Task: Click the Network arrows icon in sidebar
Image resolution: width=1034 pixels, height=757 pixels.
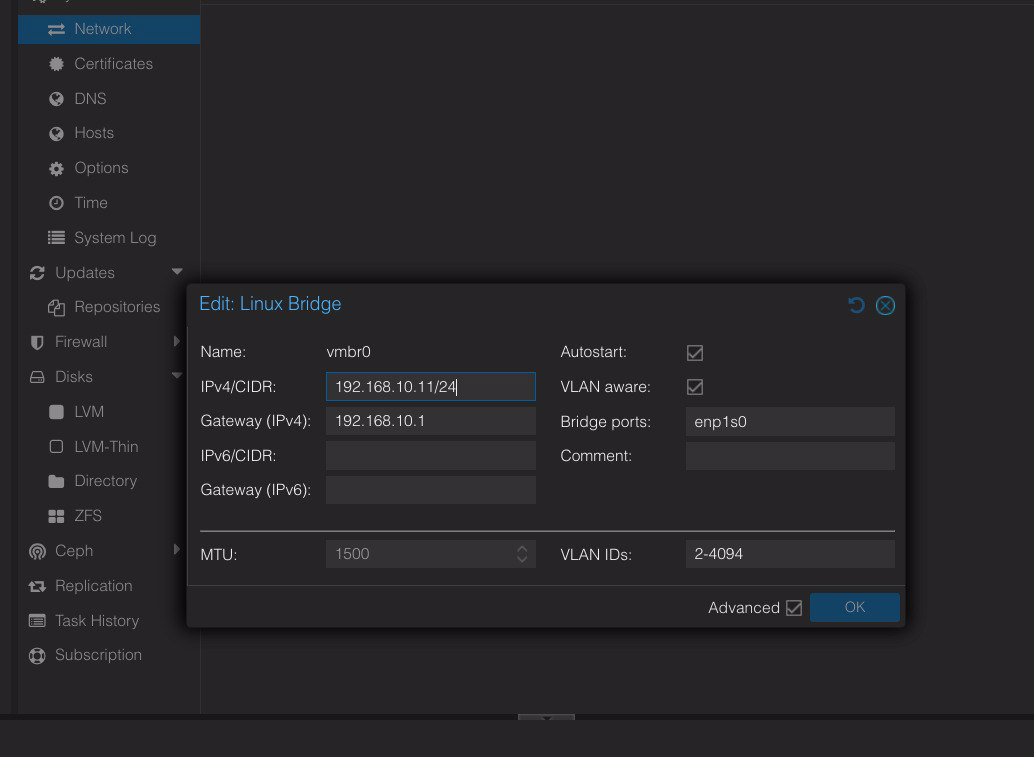Action: click(x=56, y=29)
